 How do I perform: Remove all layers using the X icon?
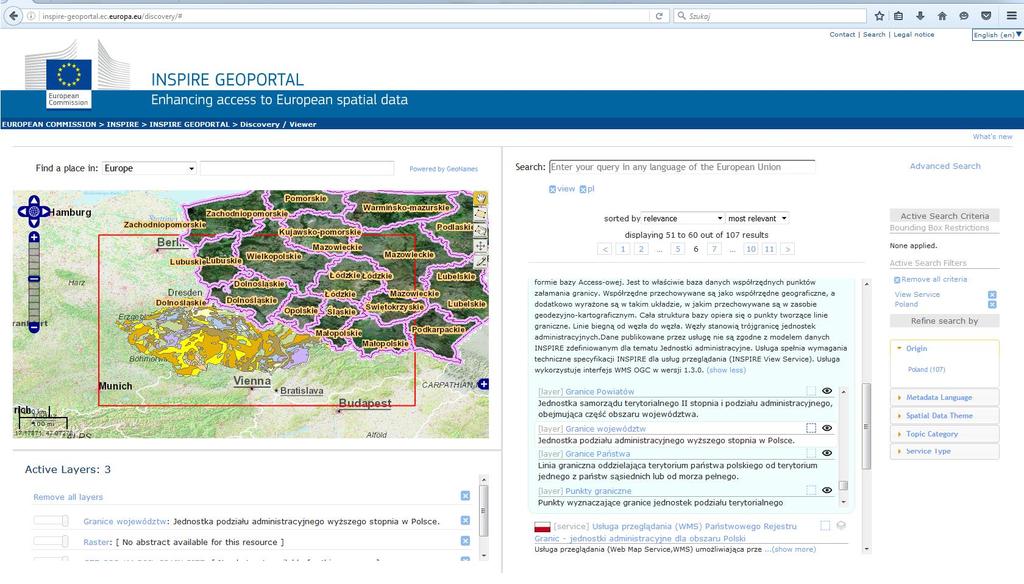465,496
